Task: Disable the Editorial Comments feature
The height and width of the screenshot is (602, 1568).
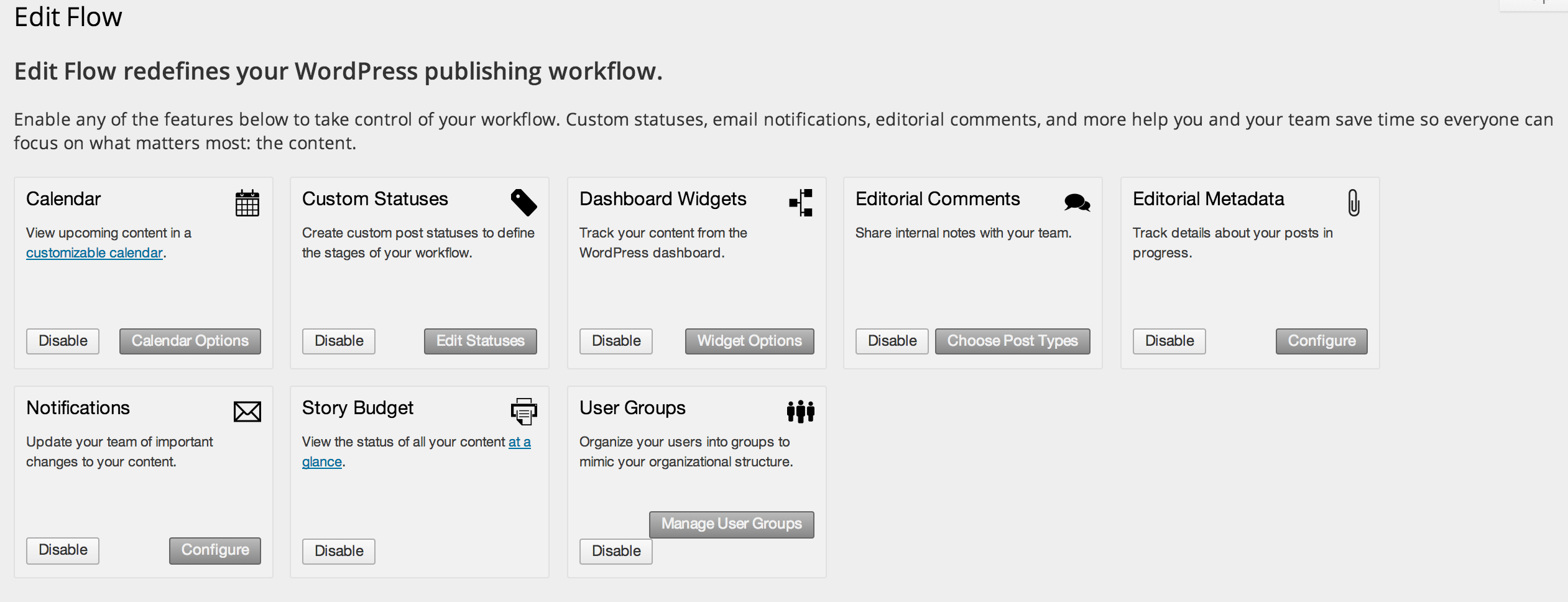Action: (892, 341)
